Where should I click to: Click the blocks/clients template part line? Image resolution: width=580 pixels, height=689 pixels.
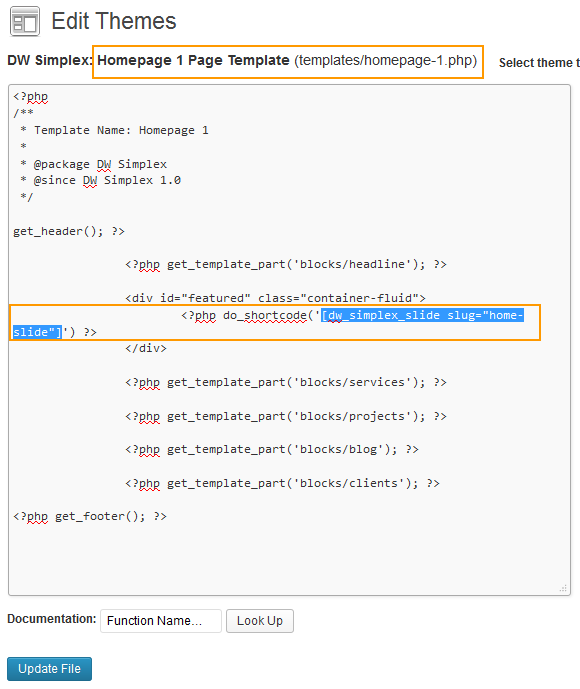(x=283, y=483)
